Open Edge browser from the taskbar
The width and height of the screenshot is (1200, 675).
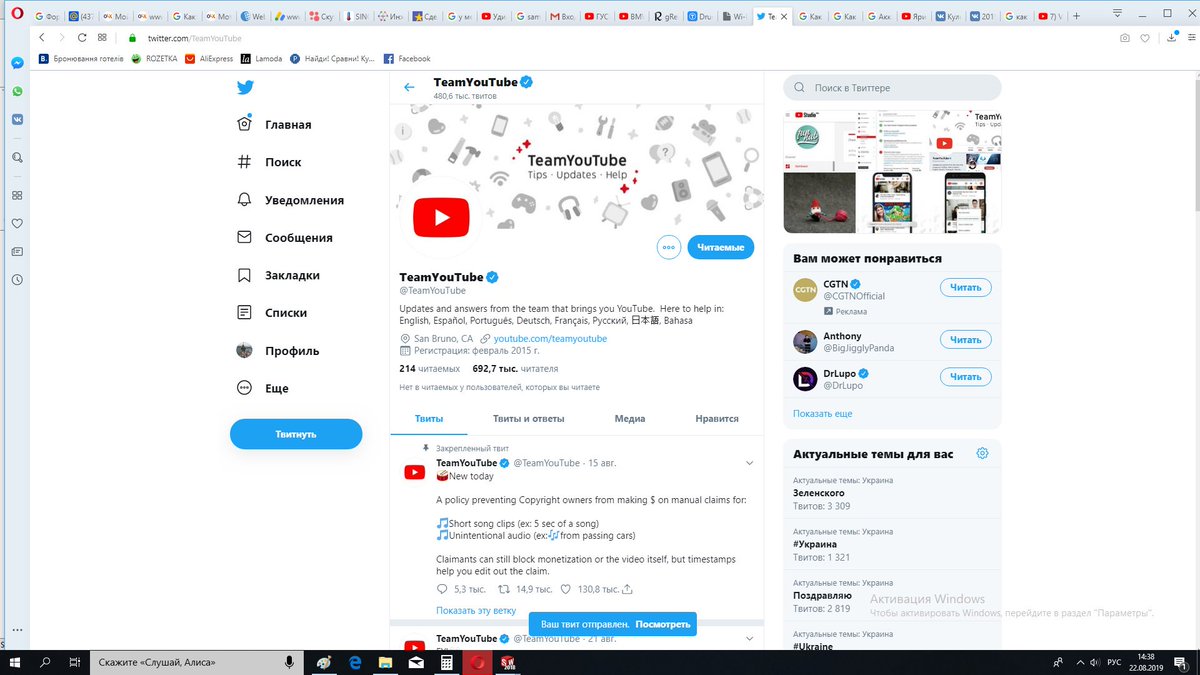(x=354, y=662)
